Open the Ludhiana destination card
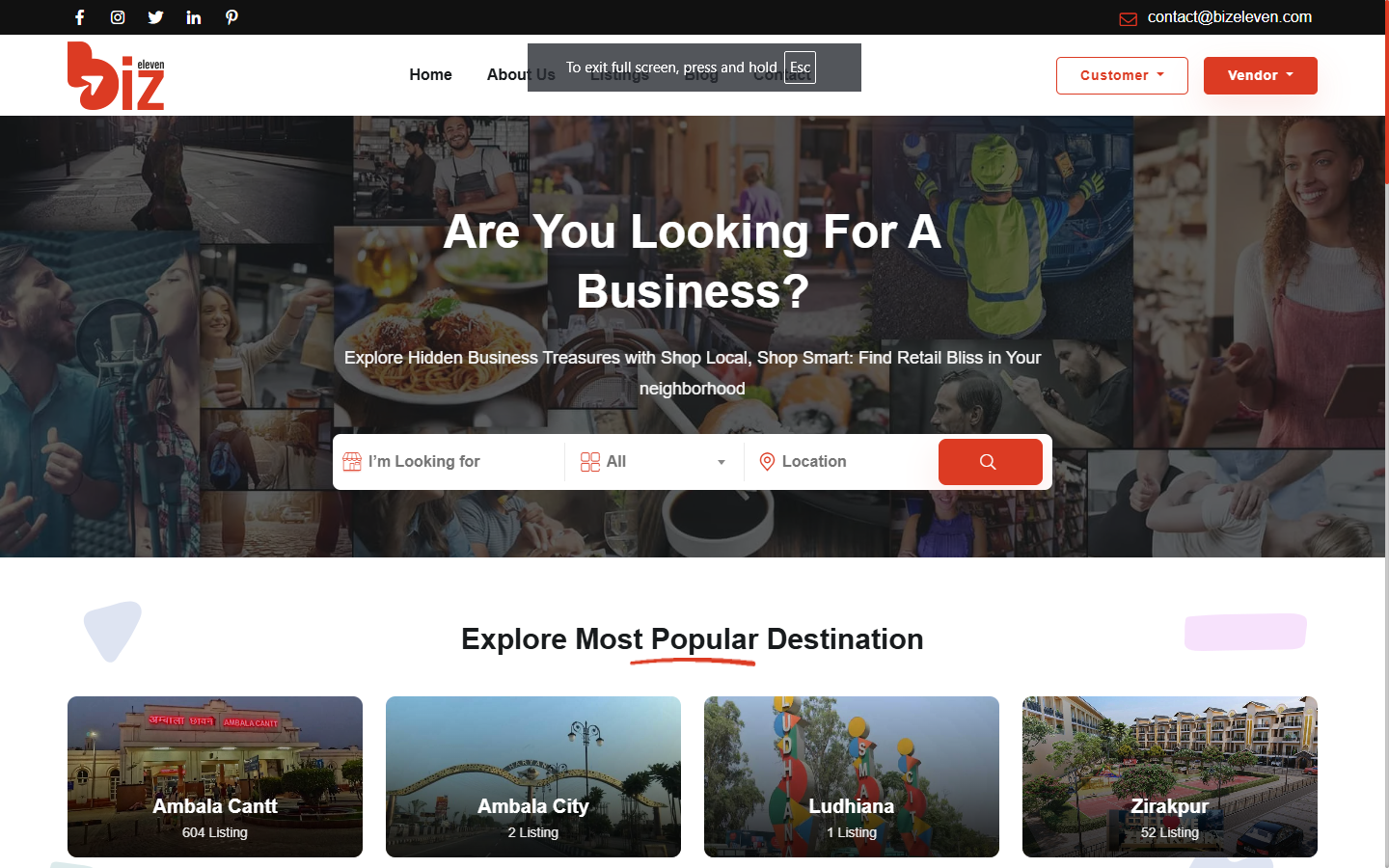Image resolution: width=1389 pixels, height=868 pixels. point(852,776)
